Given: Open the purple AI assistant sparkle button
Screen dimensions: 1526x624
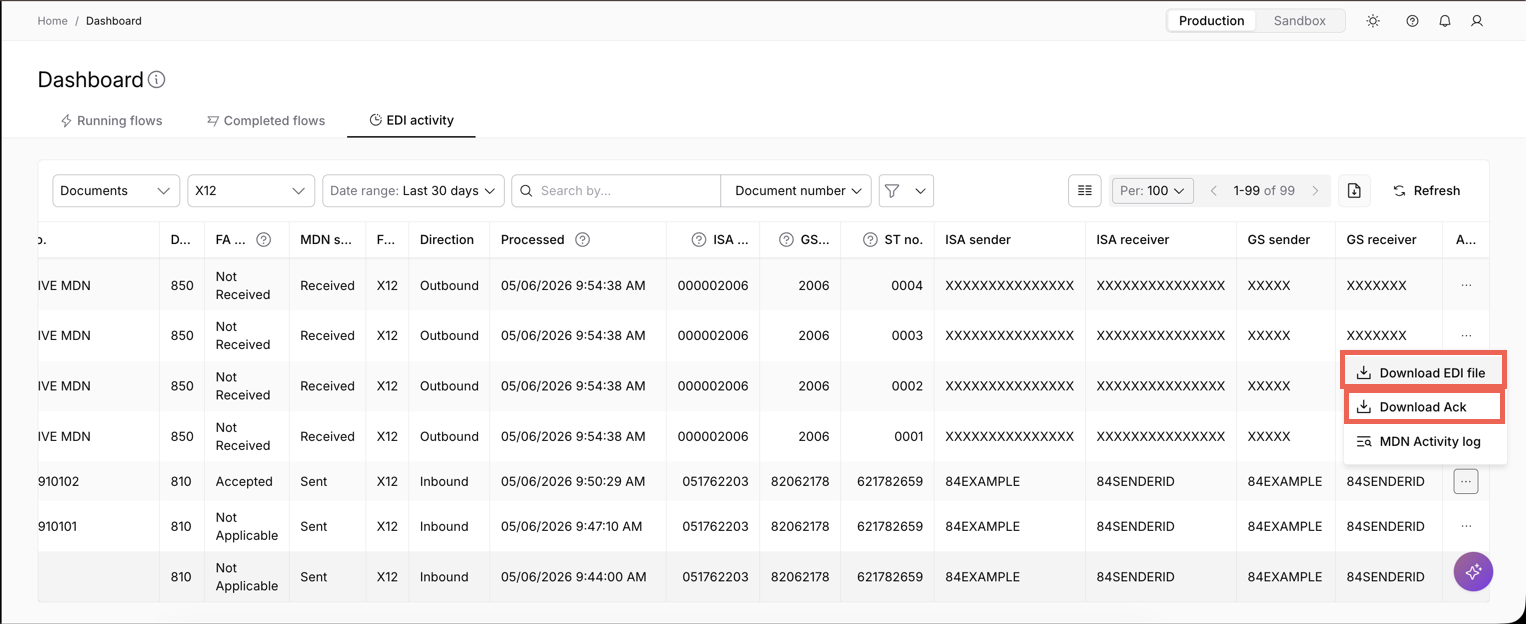Looking at the screenshot, I should [1473, 571].
